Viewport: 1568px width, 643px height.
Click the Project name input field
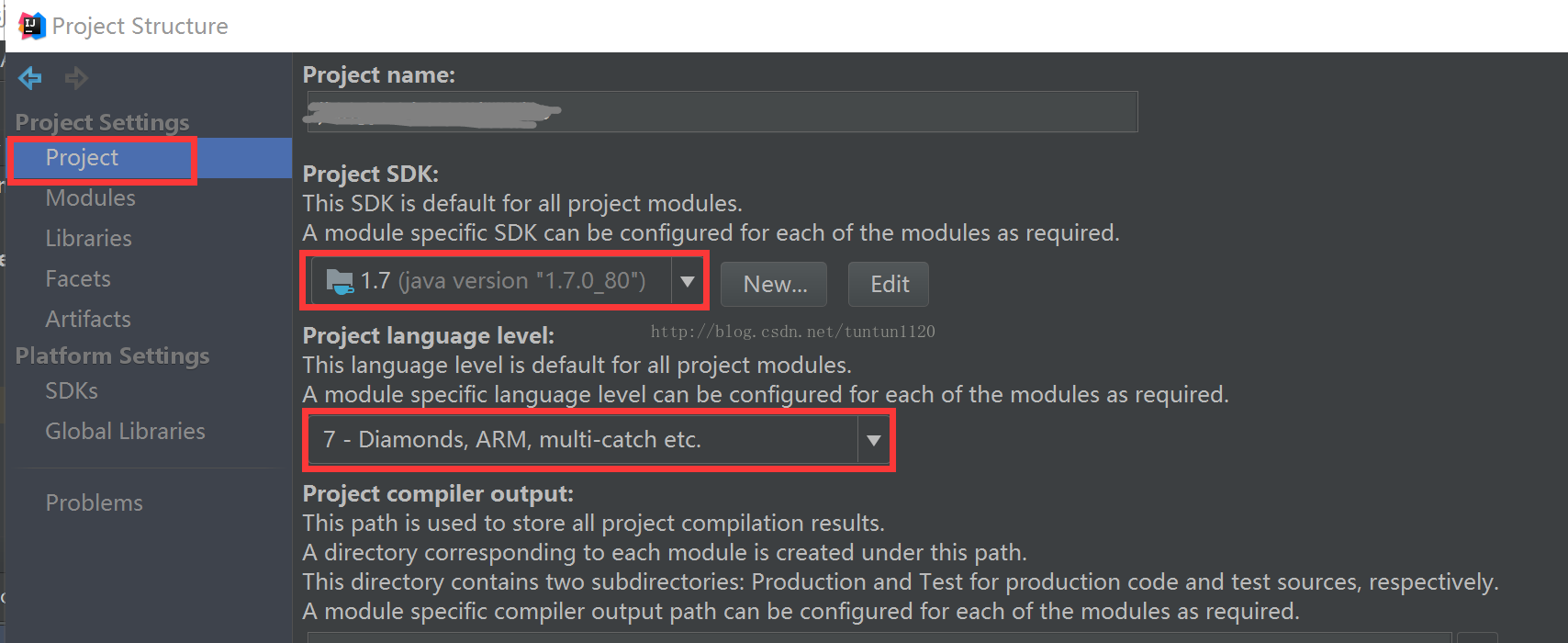pos(722,111)
